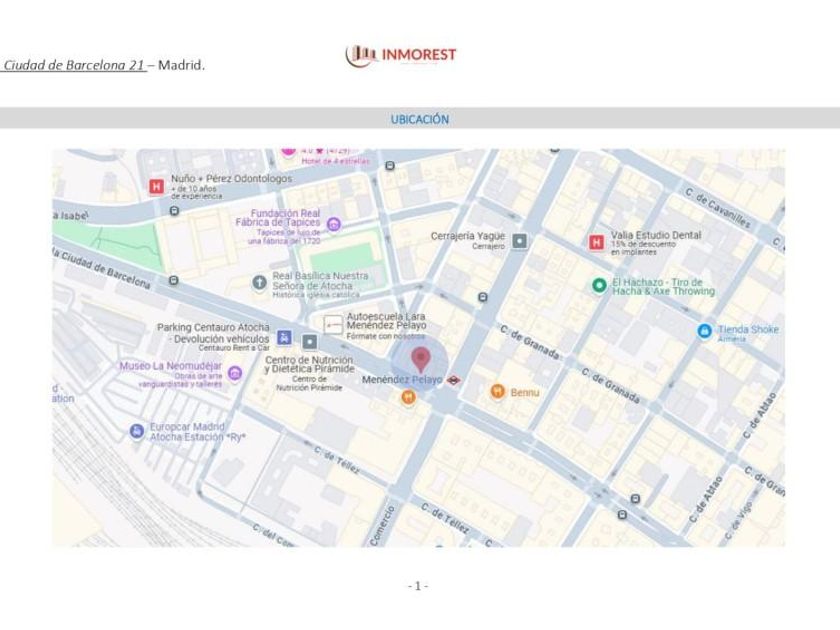
Task: Click the 'Hotel de 4 estrellas' label
Action: point(335,161)
